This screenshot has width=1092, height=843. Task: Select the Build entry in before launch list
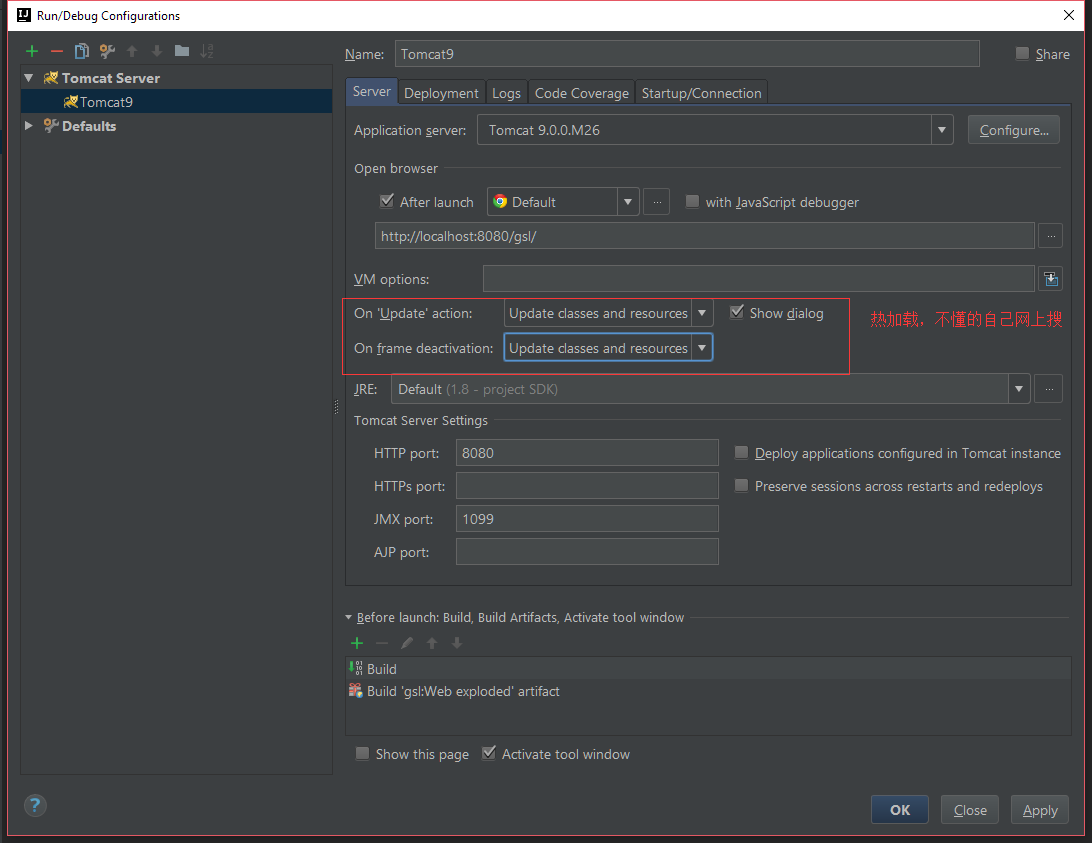click(708, 669)
